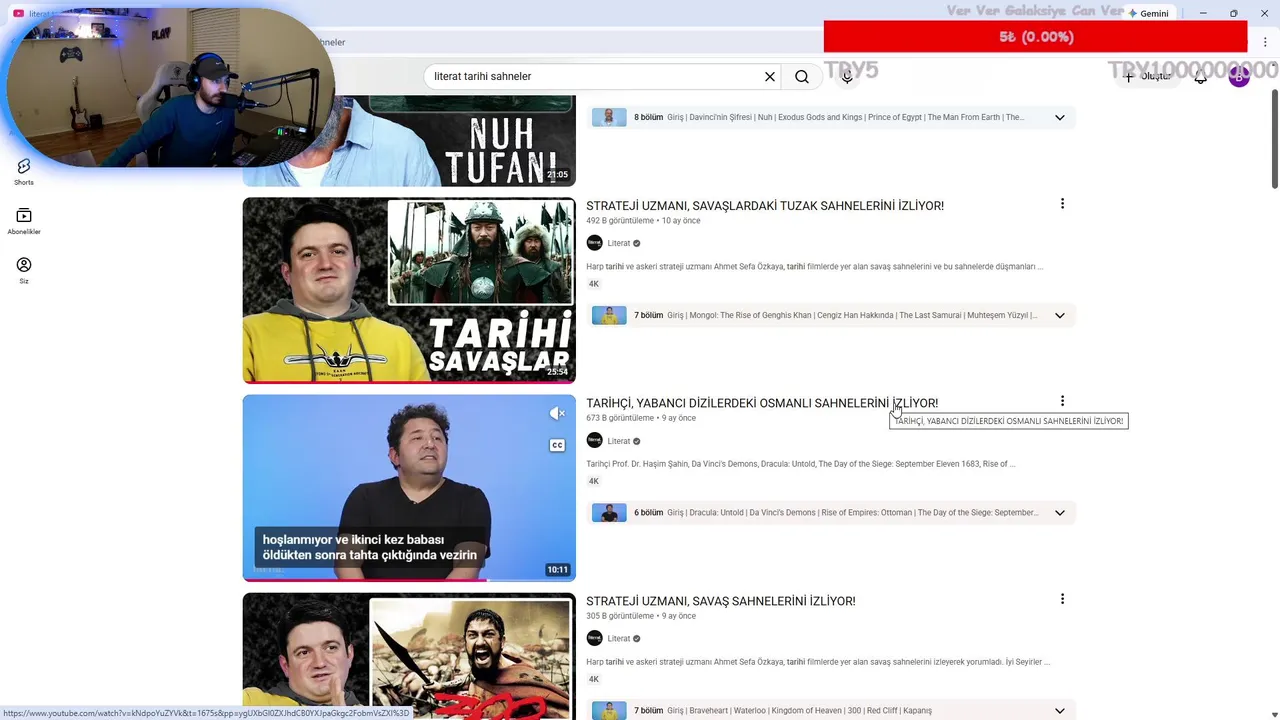This screenshot has height=720, width=1280.
Task: Click the red 5₺ (0.00%) donation bar
Action: click(1036, 37)
